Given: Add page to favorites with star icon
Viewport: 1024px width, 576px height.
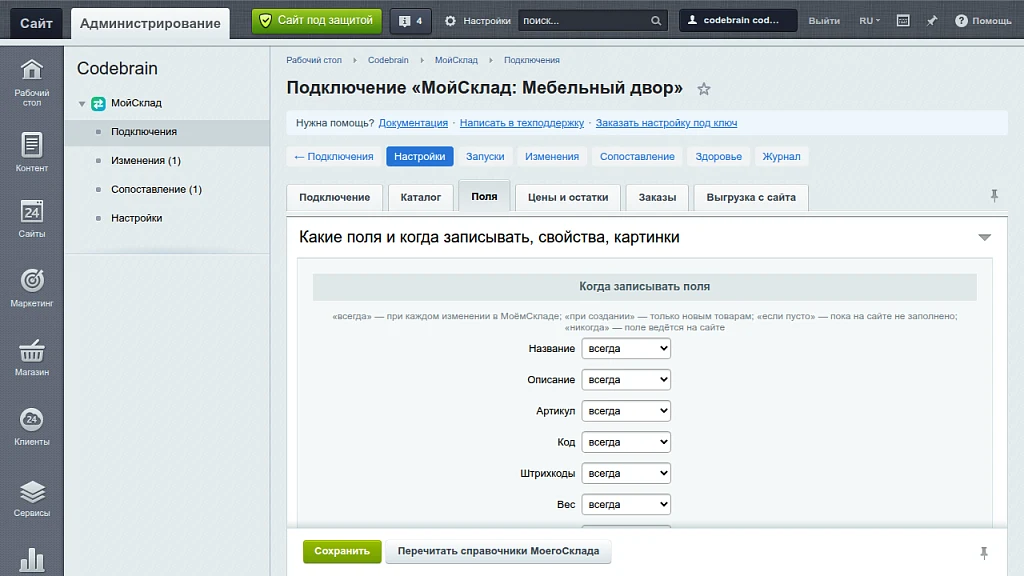Looking at the screenshot, I should pyautogui.click(x=703, y=89).
